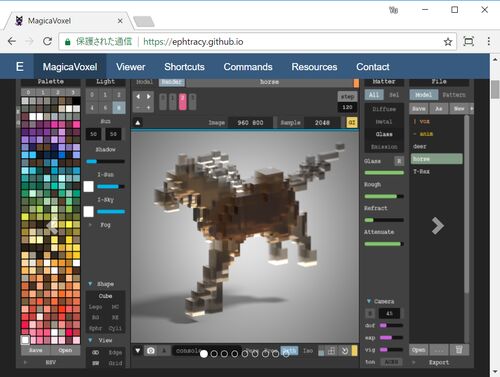Image resolution: width=500 pixels, height=377 pixels.
Task: Show previous carousel image with left chevron
Action: (x=52, y=227)
